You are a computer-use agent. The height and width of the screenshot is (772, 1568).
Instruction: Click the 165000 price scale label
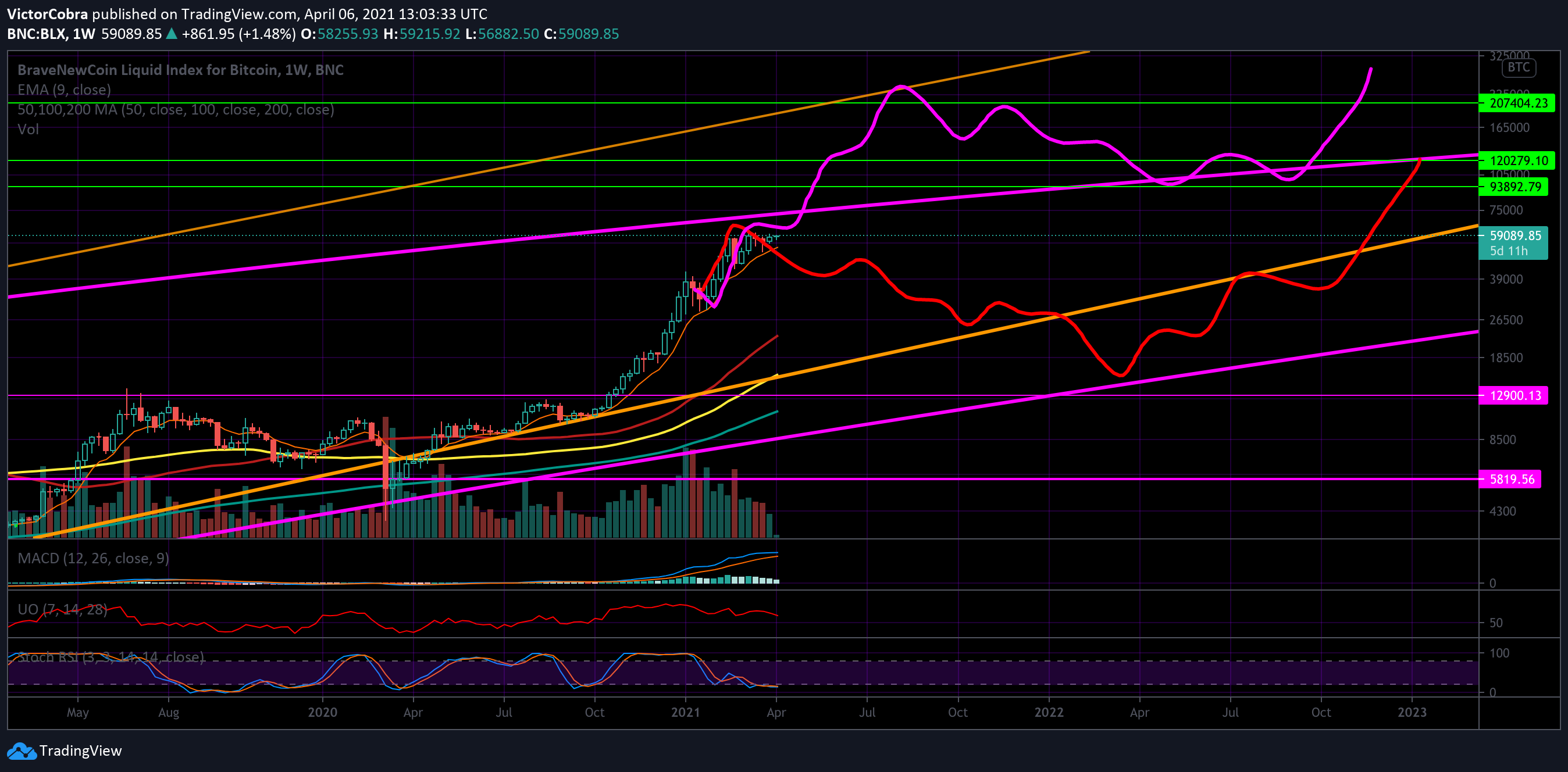coord(1510,128)
